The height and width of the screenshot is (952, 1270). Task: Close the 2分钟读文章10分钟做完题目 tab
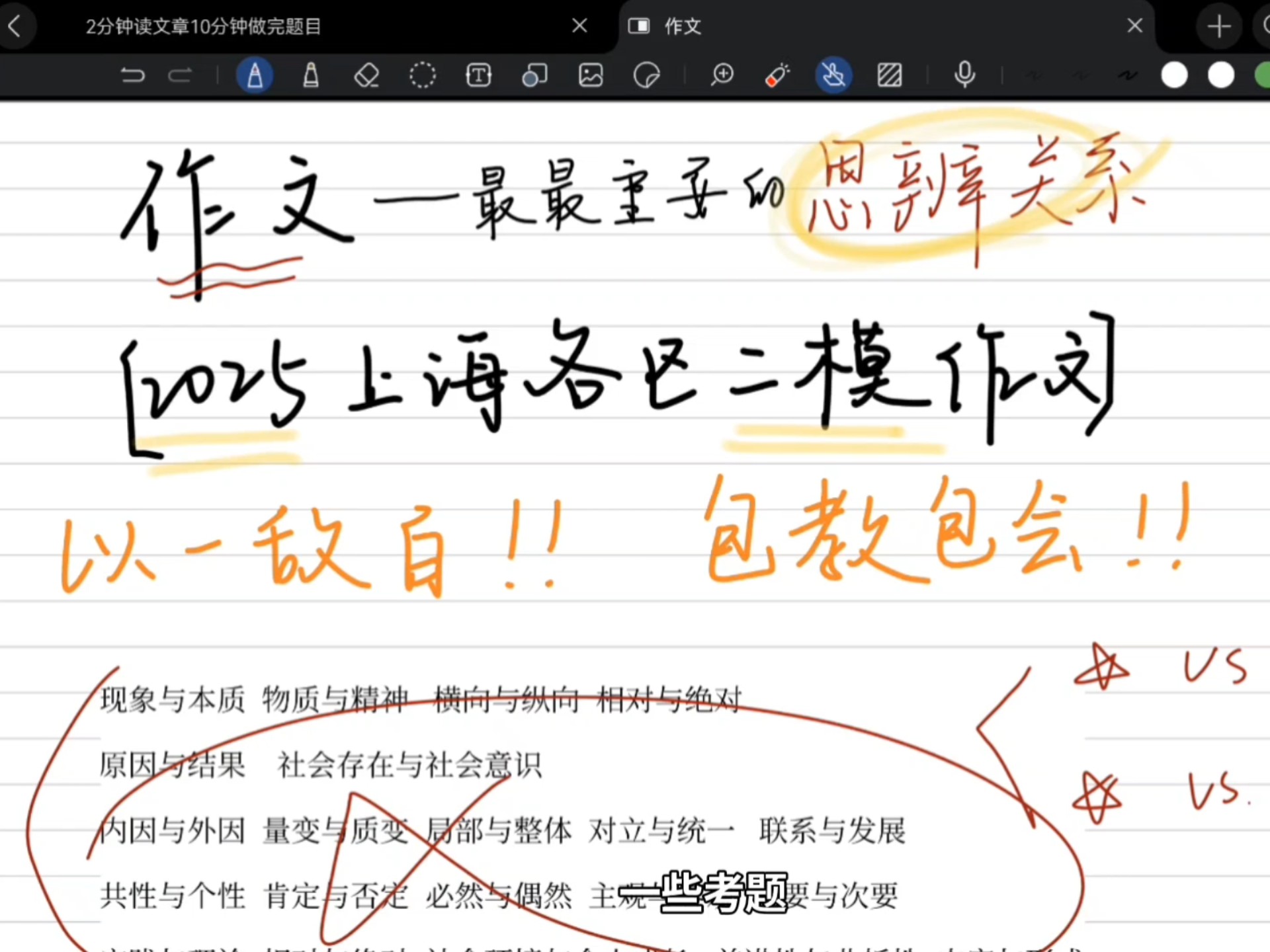(x=579, y=26)
